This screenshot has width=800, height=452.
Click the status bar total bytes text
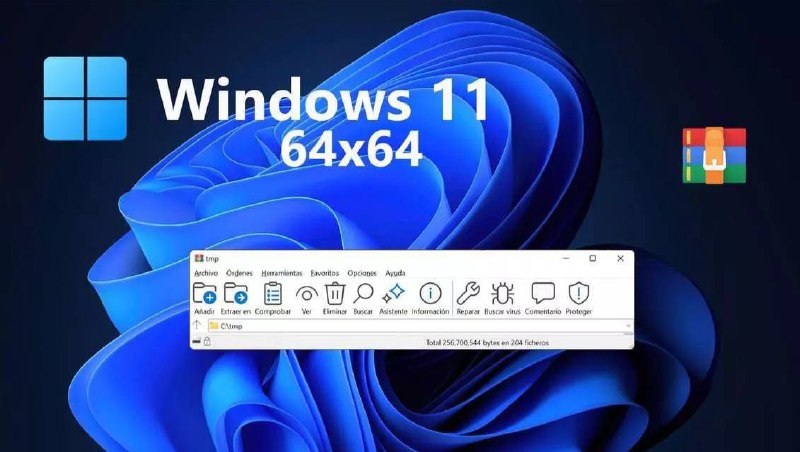tap(487, 343)
